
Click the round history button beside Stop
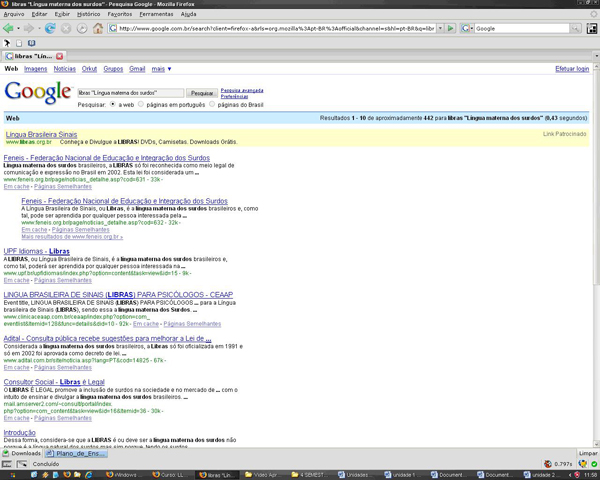[82, 28]
